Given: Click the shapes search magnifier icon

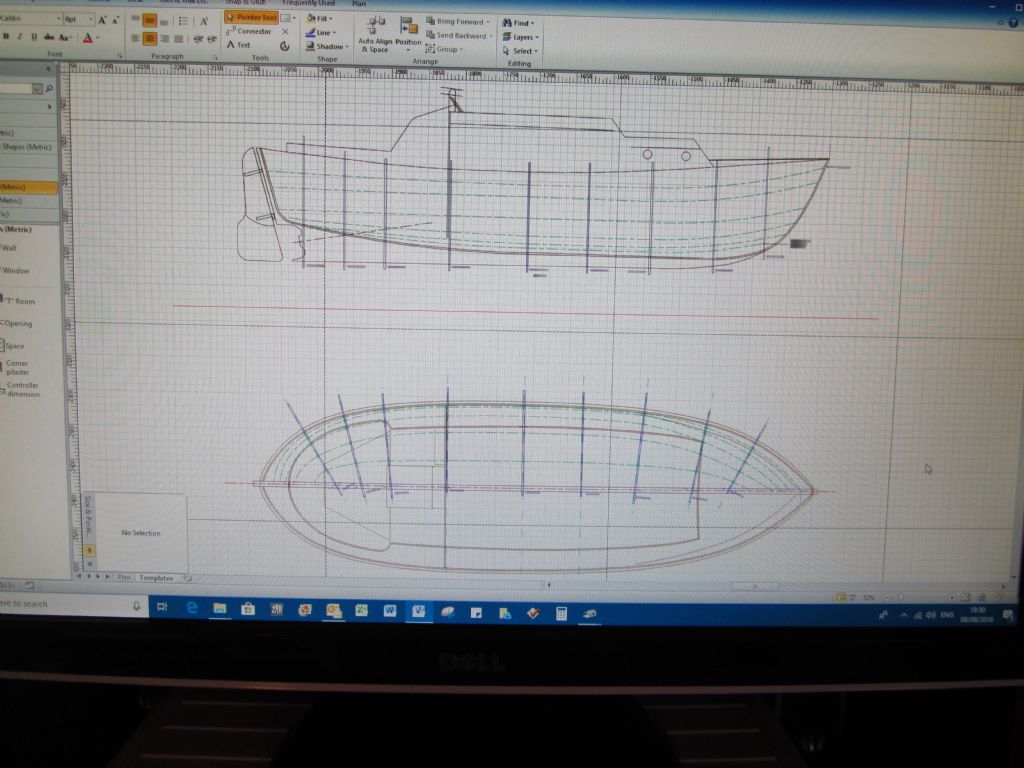Looking at the screenshot, I should click(49, 89).
